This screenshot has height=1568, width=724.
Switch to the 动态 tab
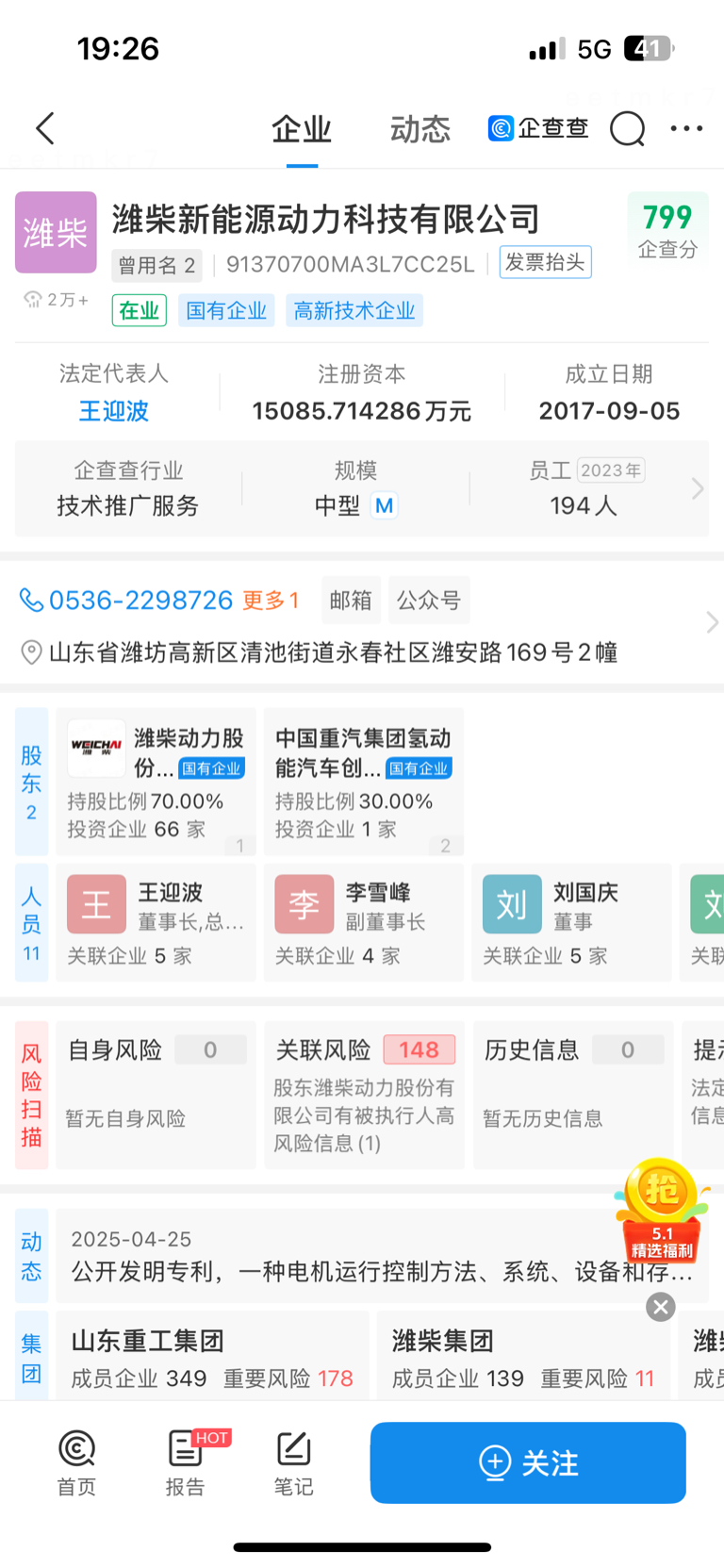click(x=420, y=129)
